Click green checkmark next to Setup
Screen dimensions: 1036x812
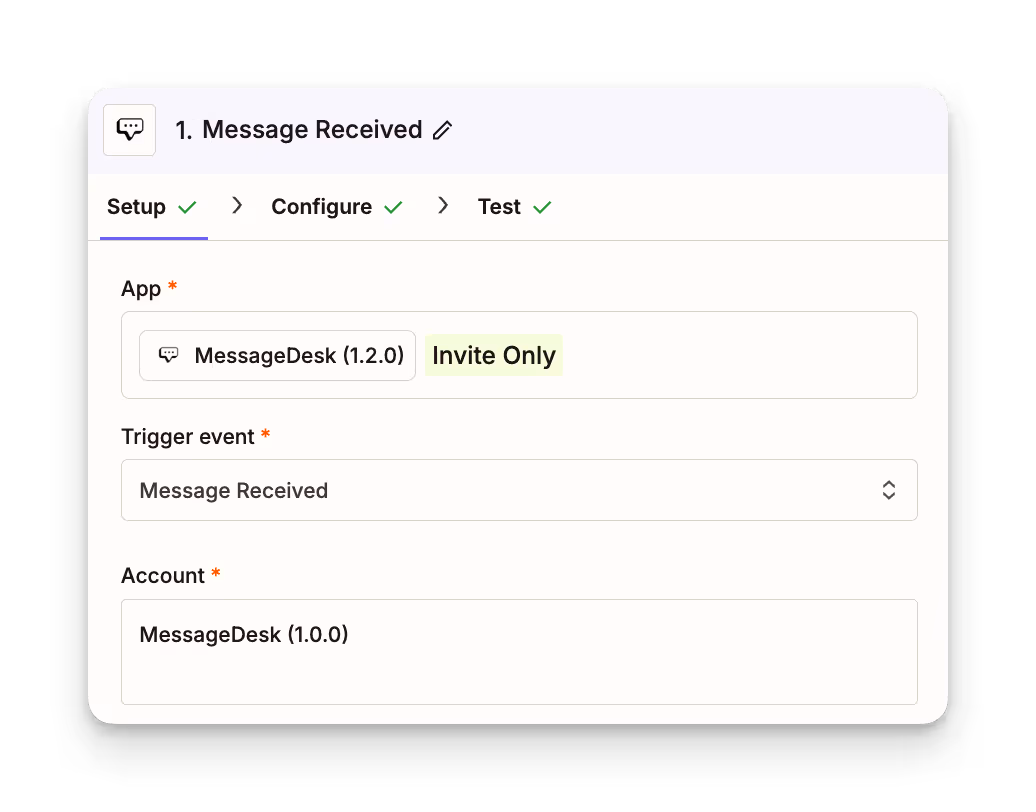coord(188,207)
